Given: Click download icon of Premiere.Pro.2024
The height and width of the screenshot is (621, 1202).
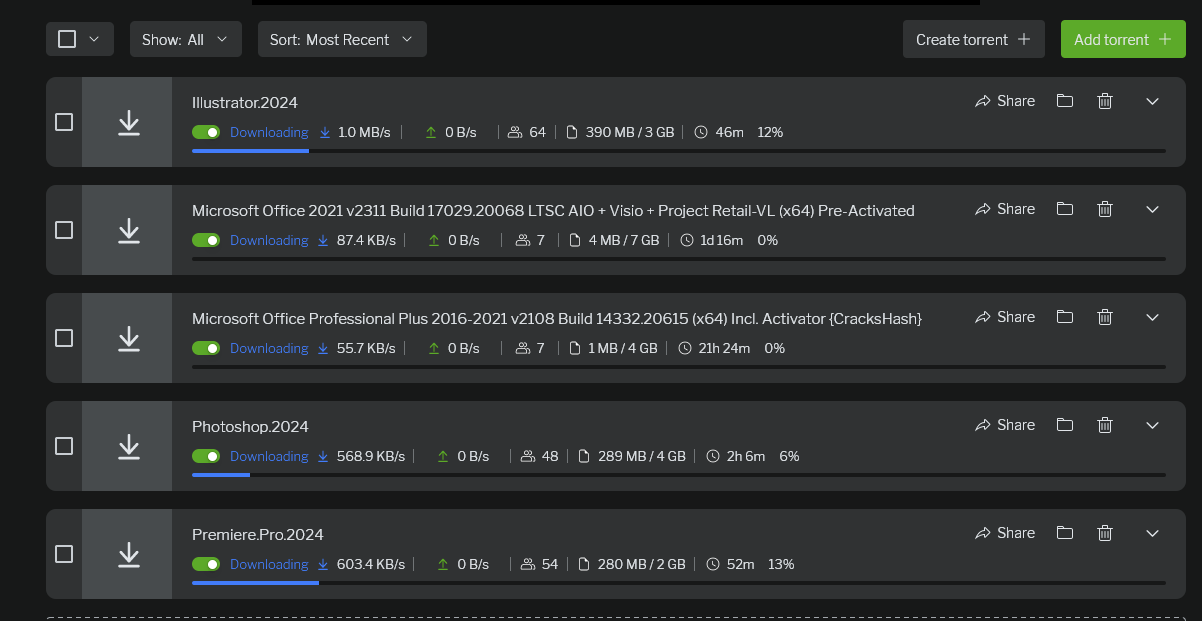Looking at the screenshot, I should [x=128, y=554].
